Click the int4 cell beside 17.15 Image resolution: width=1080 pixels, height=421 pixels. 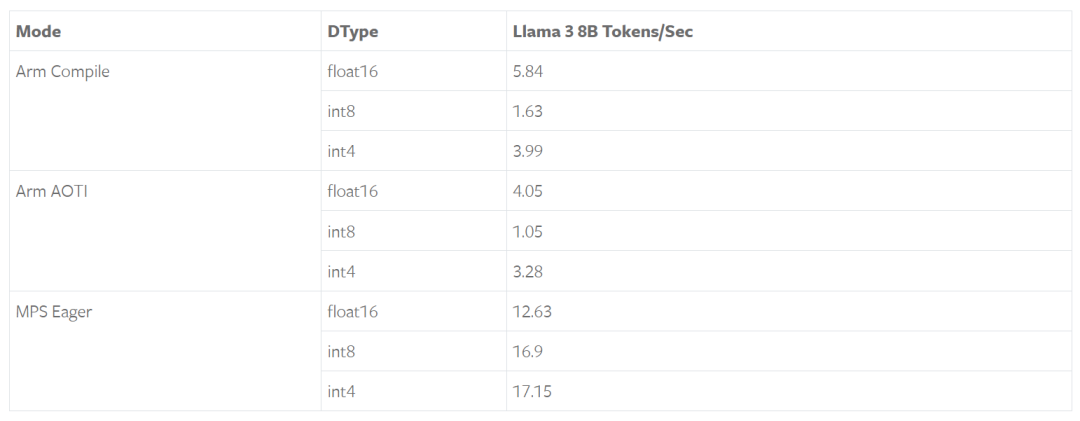click(x=341, y=391)
